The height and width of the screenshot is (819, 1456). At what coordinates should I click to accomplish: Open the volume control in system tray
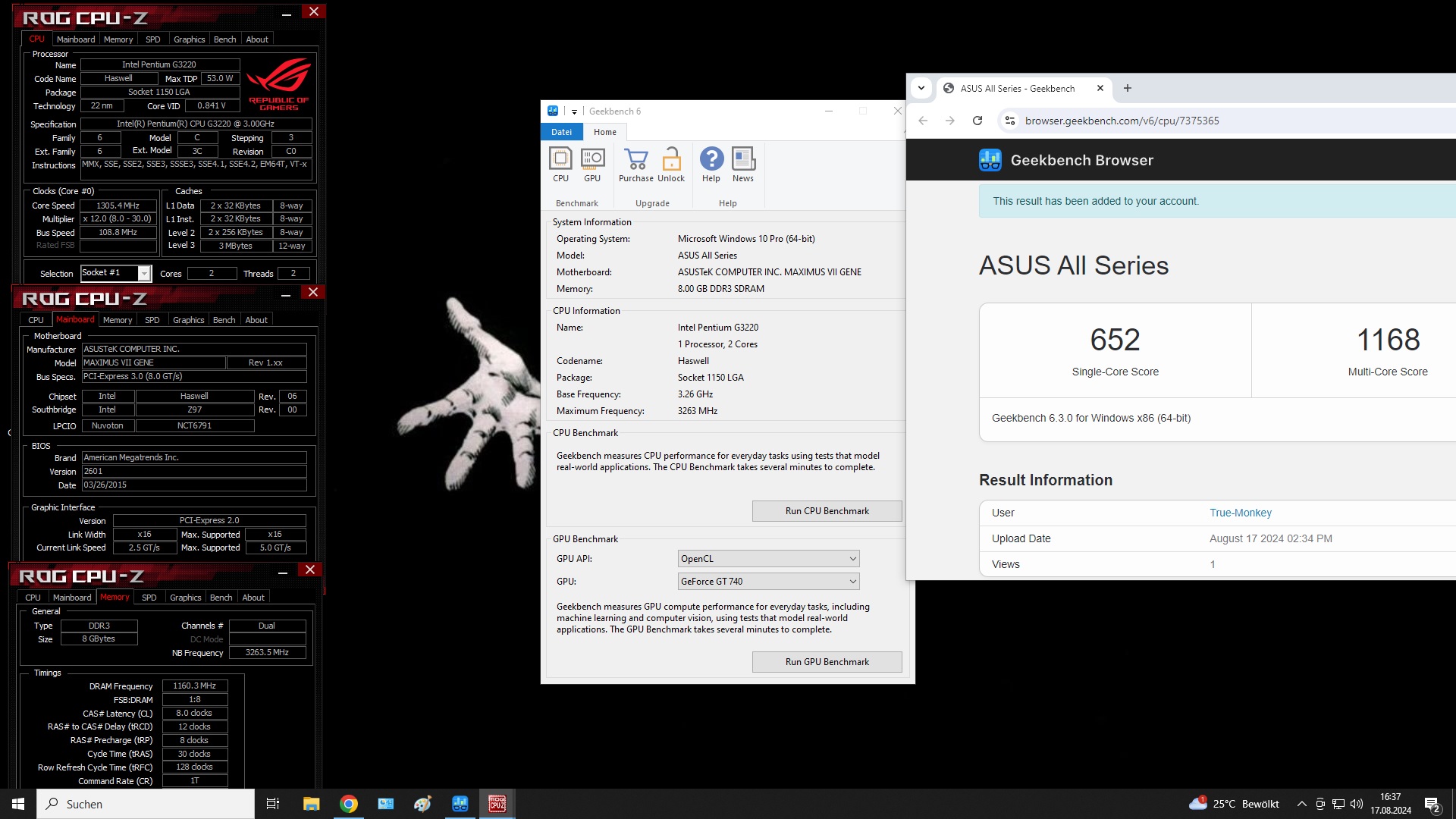pos(1357,804)
